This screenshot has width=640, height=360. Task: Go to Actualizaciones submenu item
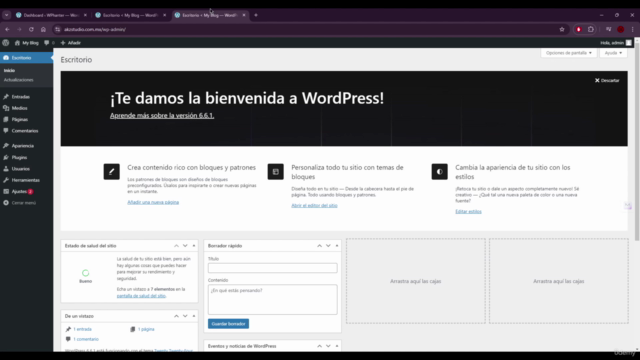18,80
